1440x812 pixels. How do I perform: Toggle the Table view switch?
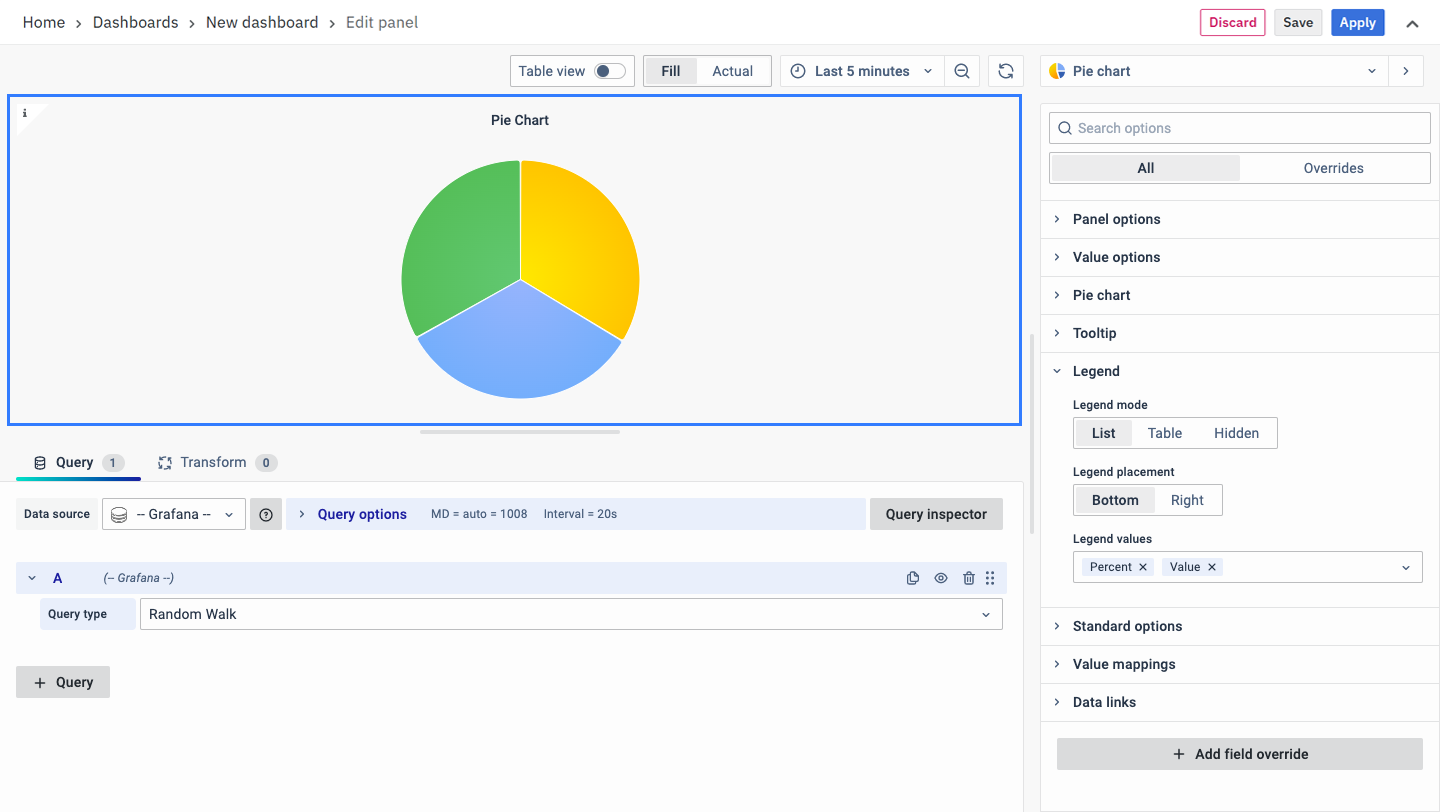609,71
